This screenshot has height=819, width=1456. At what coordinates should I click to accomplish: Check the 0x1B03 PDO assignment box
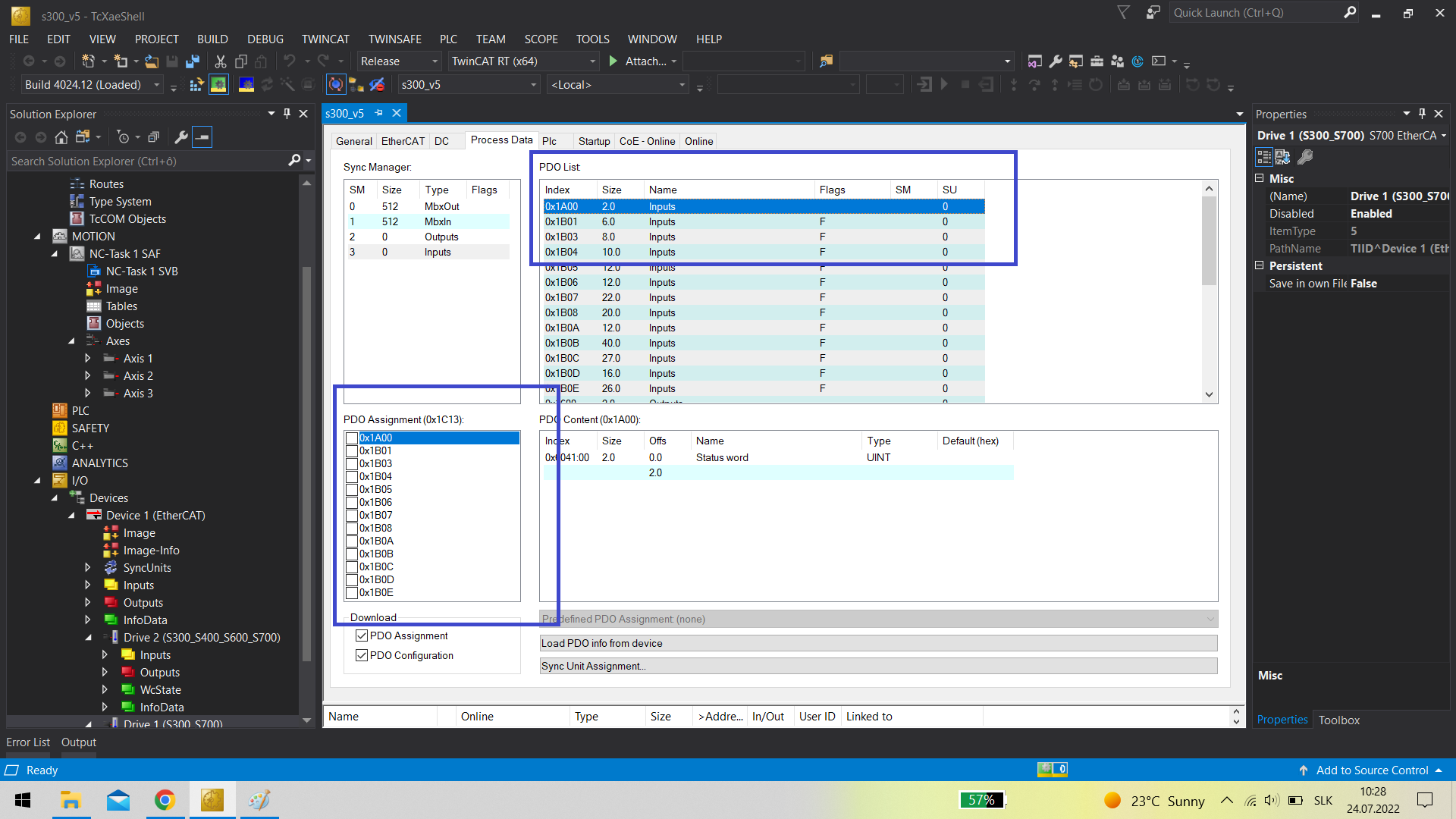point(352,464)
